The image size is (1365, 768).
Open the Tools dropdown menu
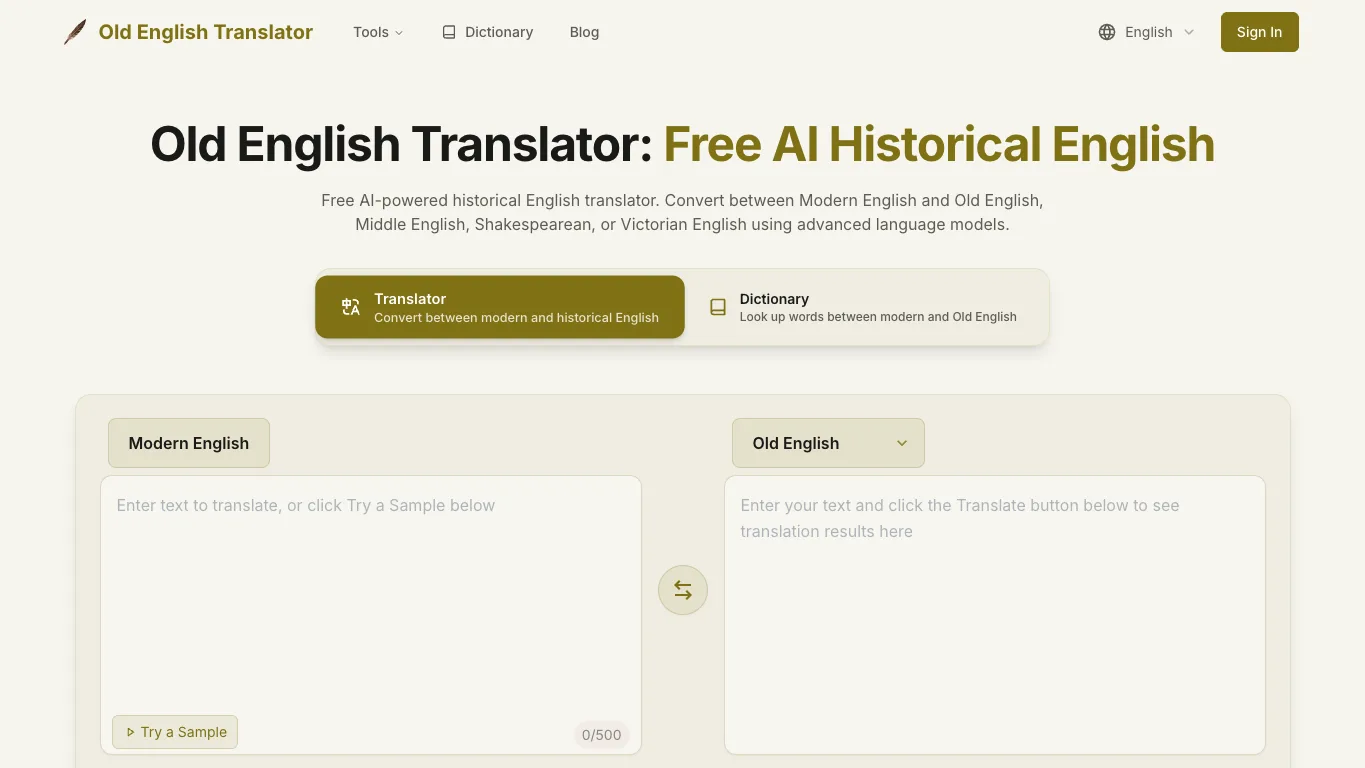coord(378,32)
